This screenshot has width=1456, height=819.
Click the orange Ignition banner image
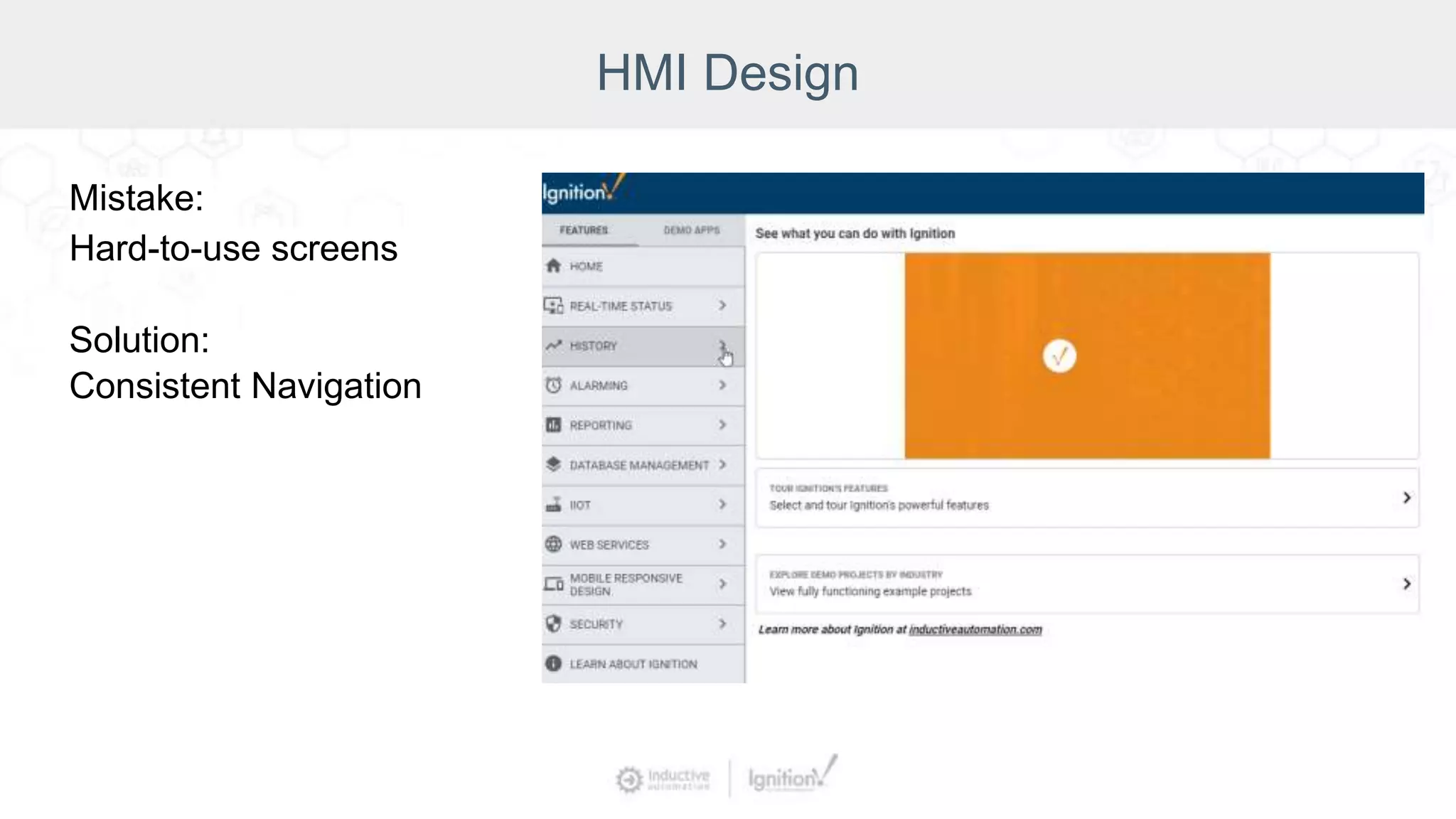click(x=1087, y=355)
